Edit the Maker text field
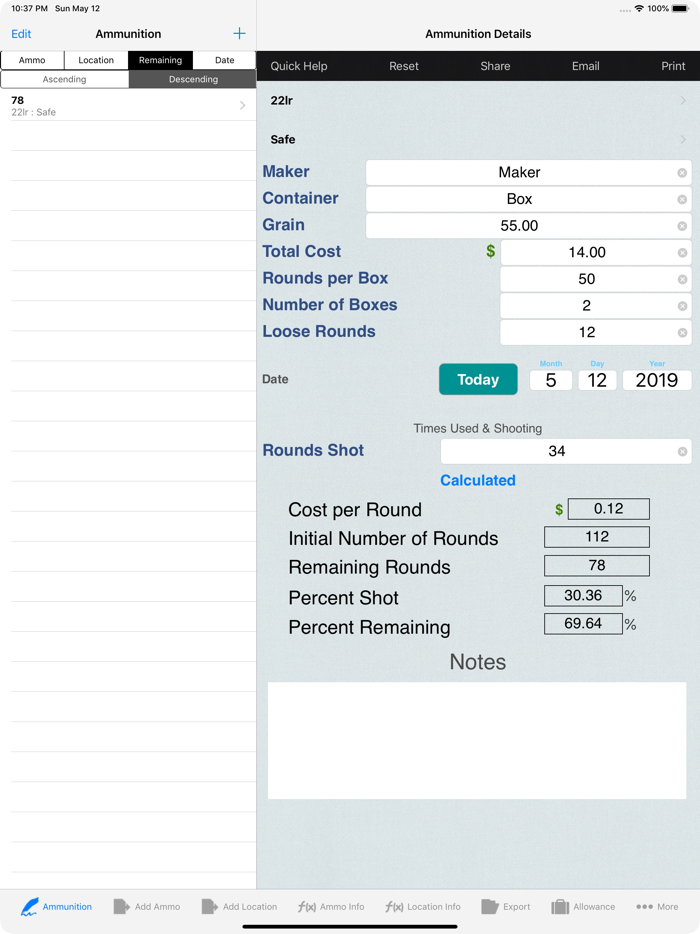Viewport: 700px width, 934px height. [x=528, y=173]
